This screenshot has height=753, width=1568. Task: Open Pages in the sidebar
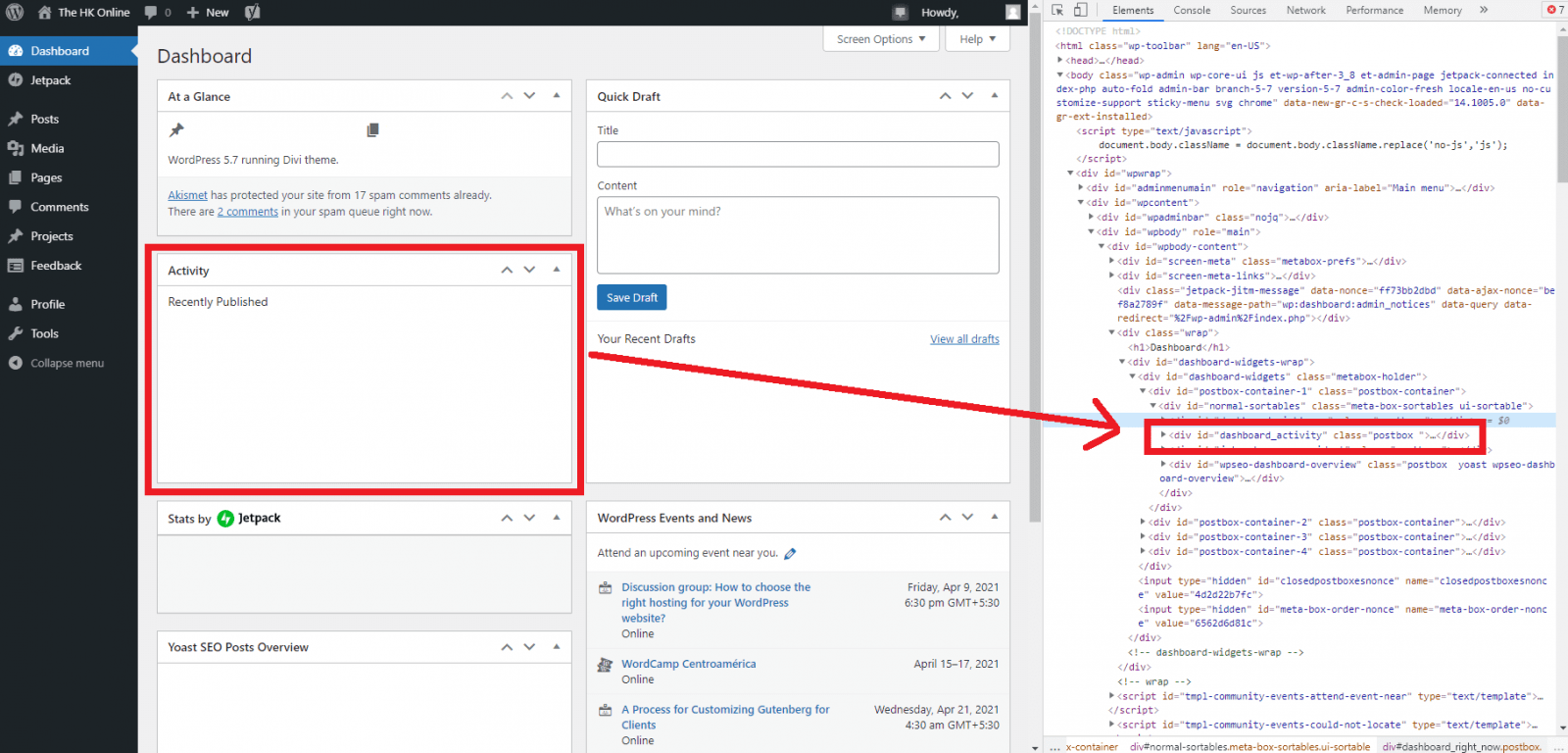69,177
